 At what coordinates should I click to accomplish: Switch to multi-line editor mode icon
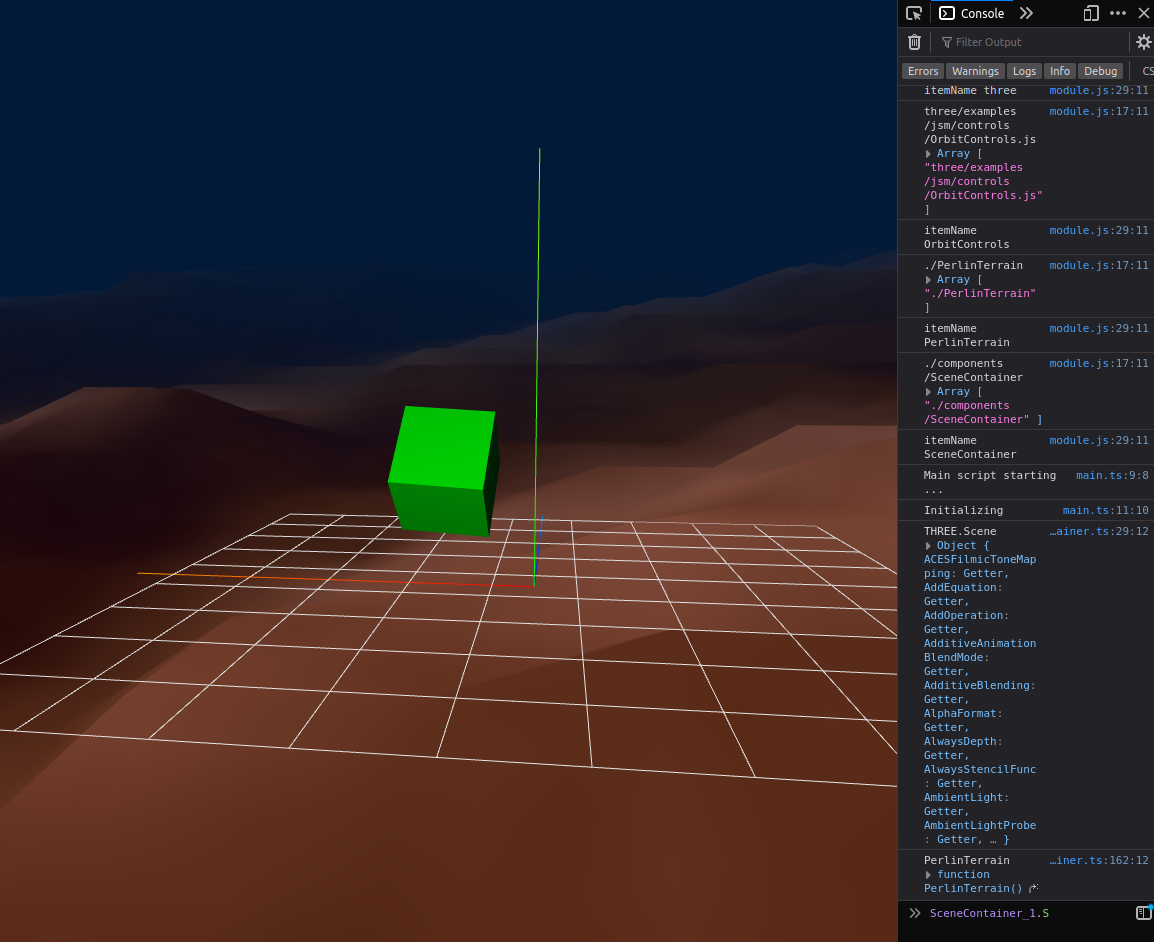pyautogui.click(x=1143, y=913)
